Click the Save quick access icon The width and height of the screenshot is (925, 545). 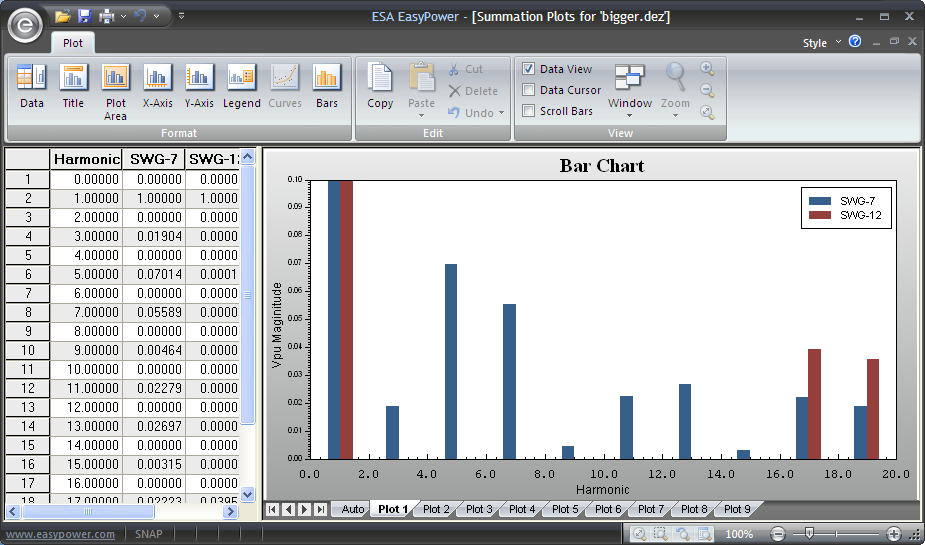pos(84,16)
